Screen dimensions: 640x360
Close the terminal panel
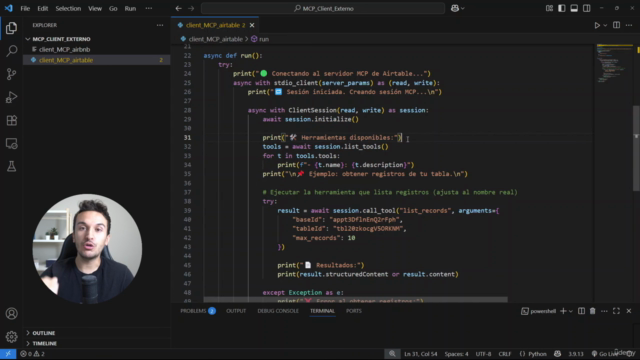pos(629,311)
